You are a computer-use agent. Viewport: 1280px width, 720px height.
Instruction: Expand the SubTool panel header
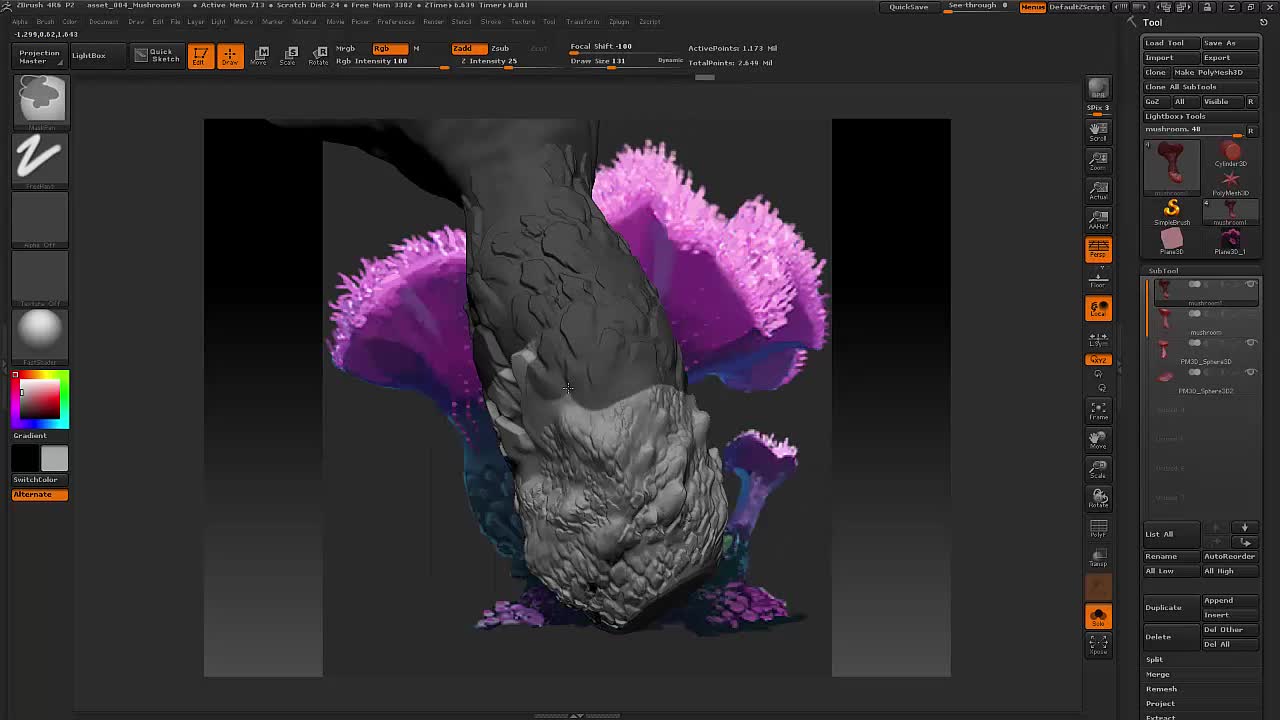1163,270
